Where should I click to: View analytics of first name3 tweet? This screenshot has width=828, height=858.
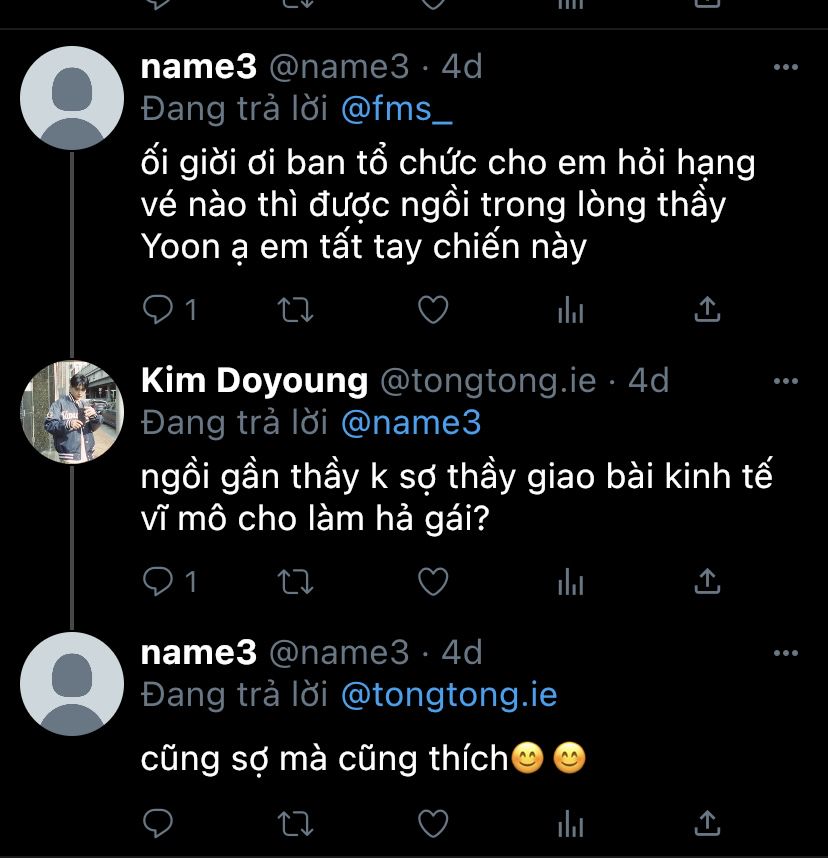570,311
